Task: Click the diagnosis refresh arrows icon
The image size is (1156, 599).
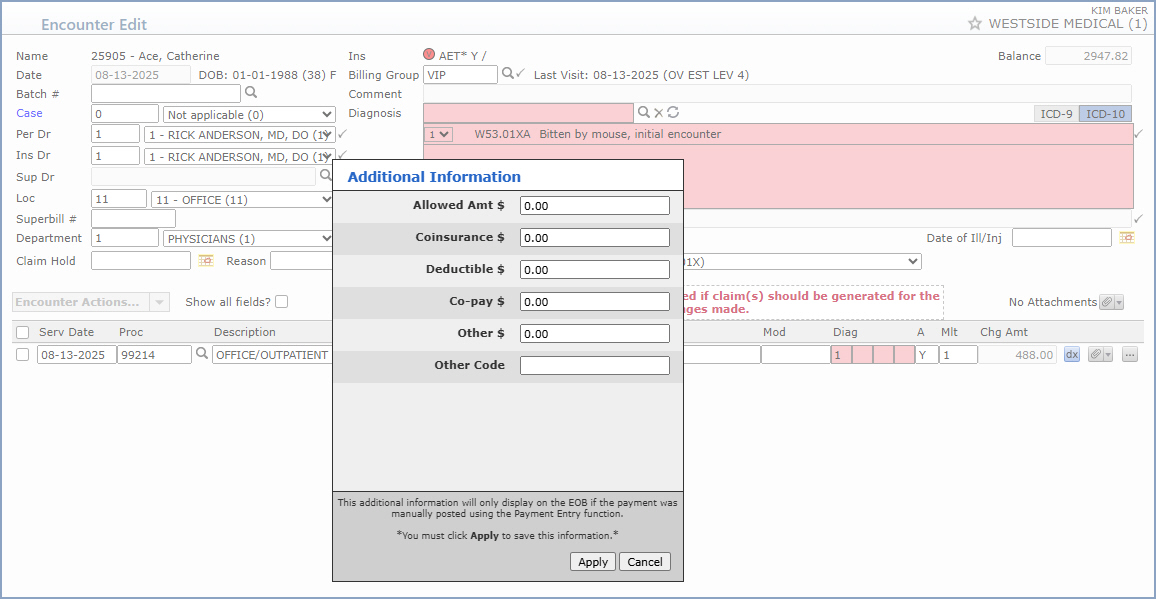Action: tap(672, 112)
